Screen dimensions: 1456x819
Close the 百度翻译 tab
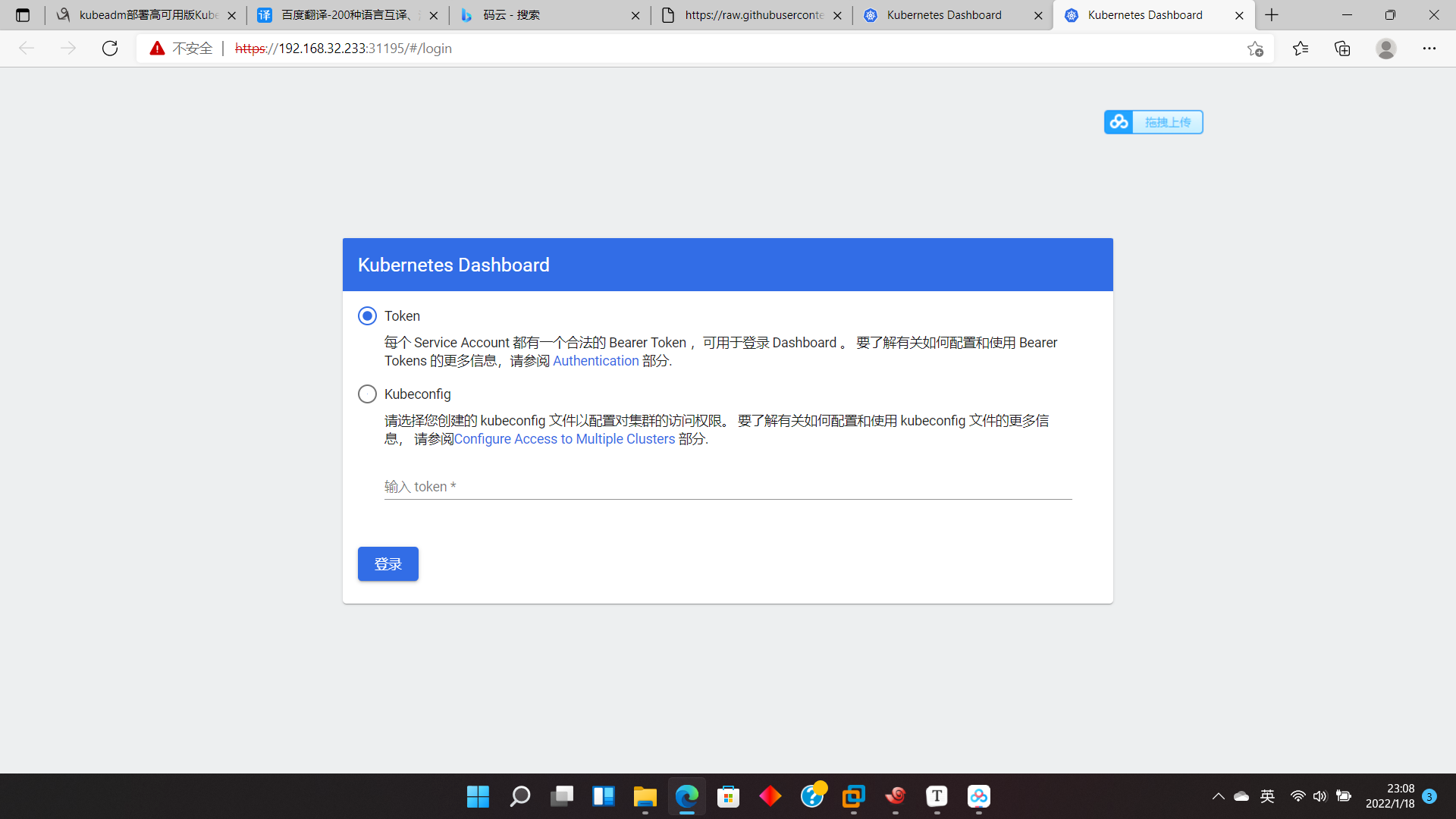434,15
